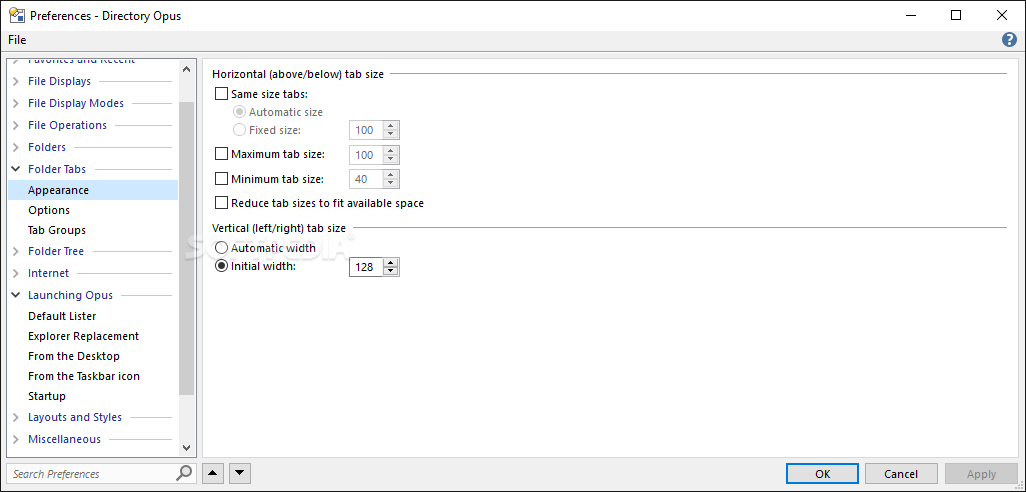The width and height of the screenshot is (1026, 492).
Task: Open the help question mark icon
Action: point(1009,40)
